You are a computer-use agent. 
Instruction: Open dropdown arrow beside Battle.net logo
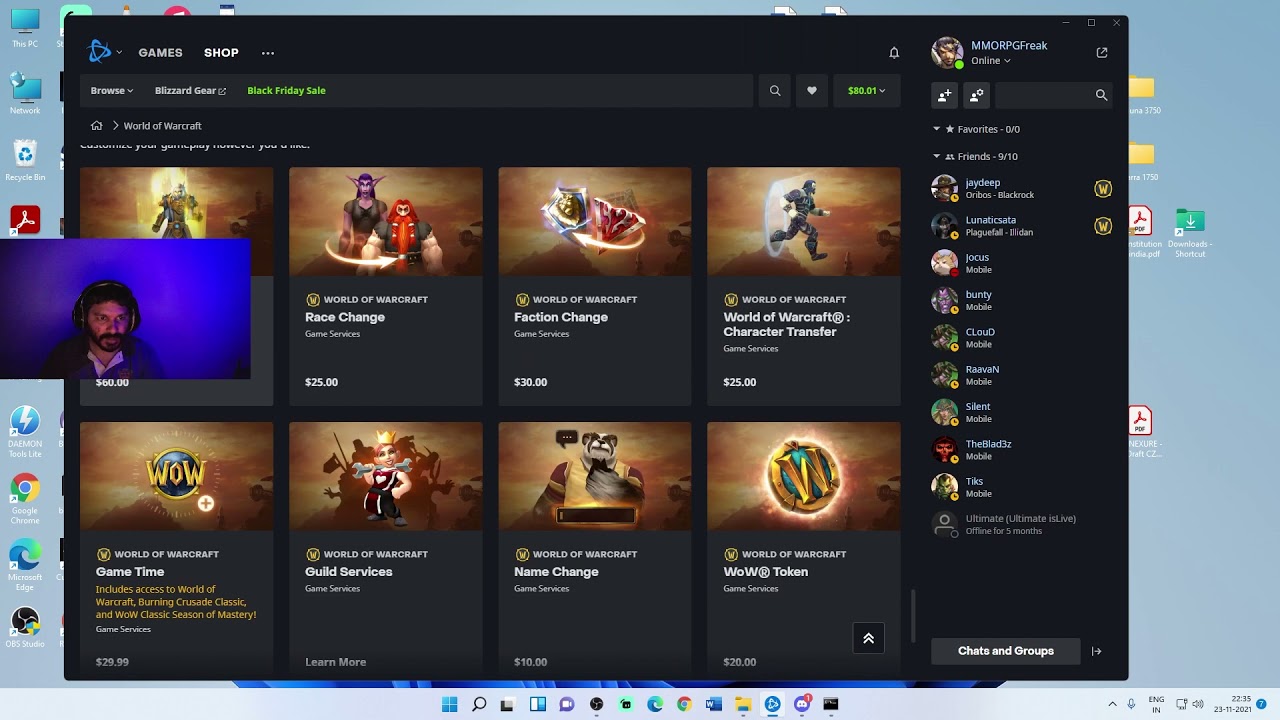click(119, 52)
